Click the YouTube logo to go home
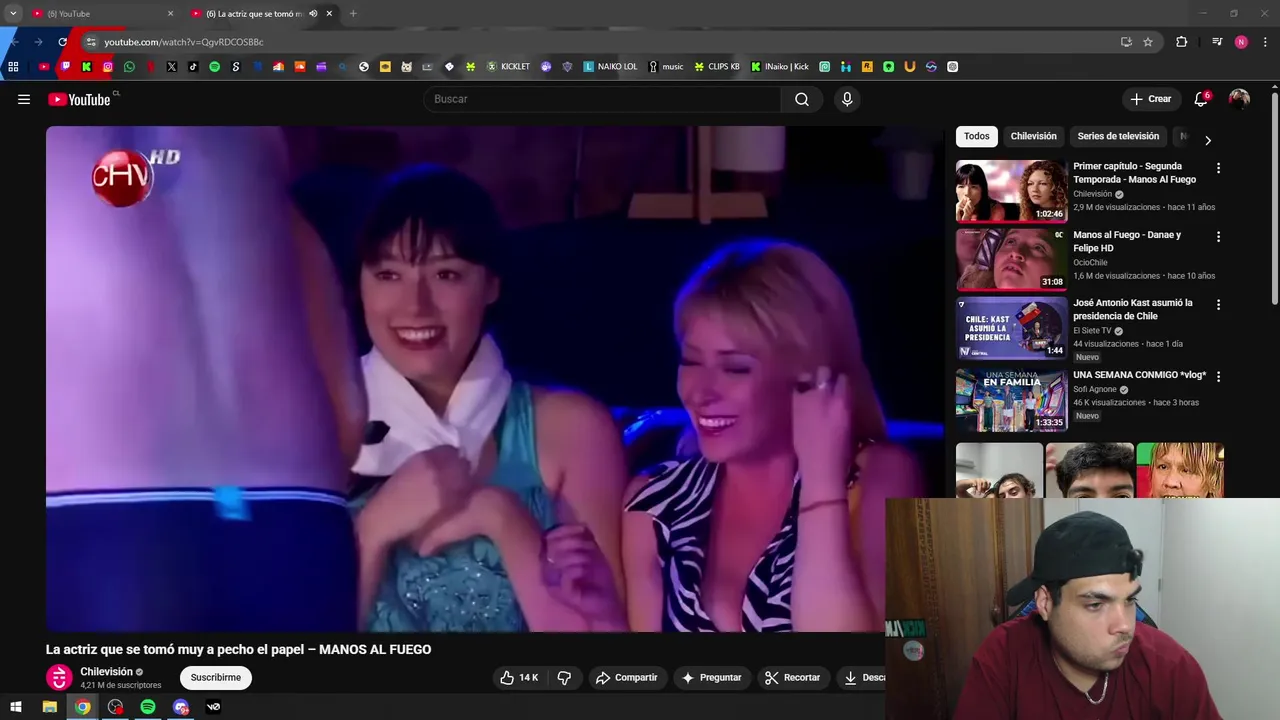The height and width of the screenshot is (720, 1280). [79, 99]
